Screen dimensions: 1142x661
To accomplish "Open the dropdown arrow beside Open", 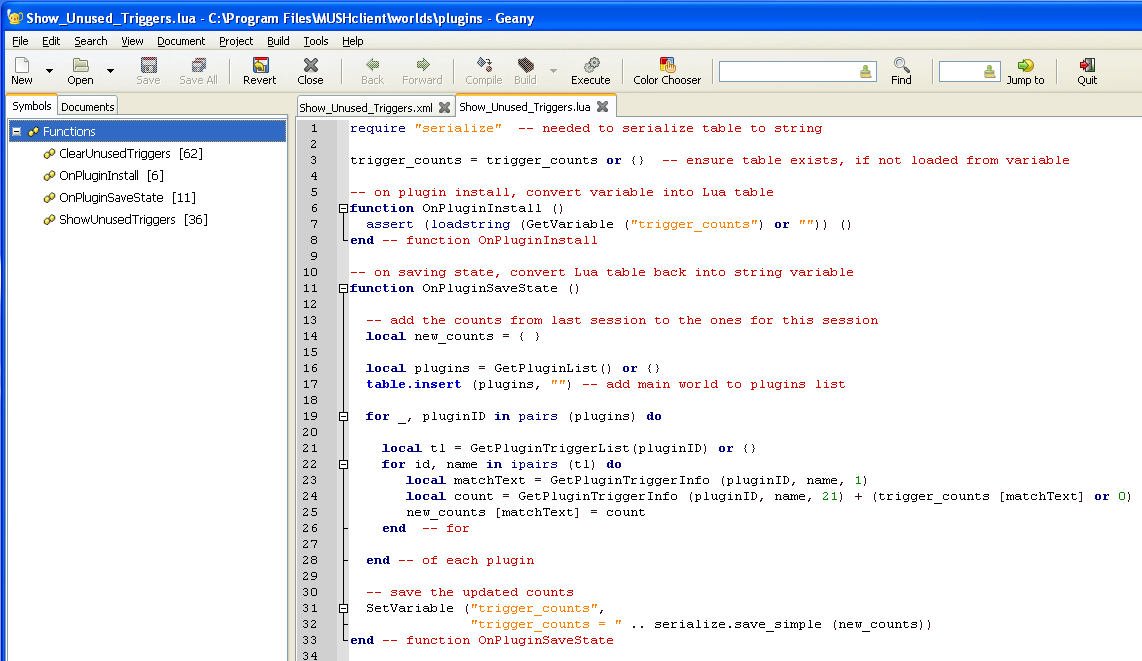I will [110, 71].
